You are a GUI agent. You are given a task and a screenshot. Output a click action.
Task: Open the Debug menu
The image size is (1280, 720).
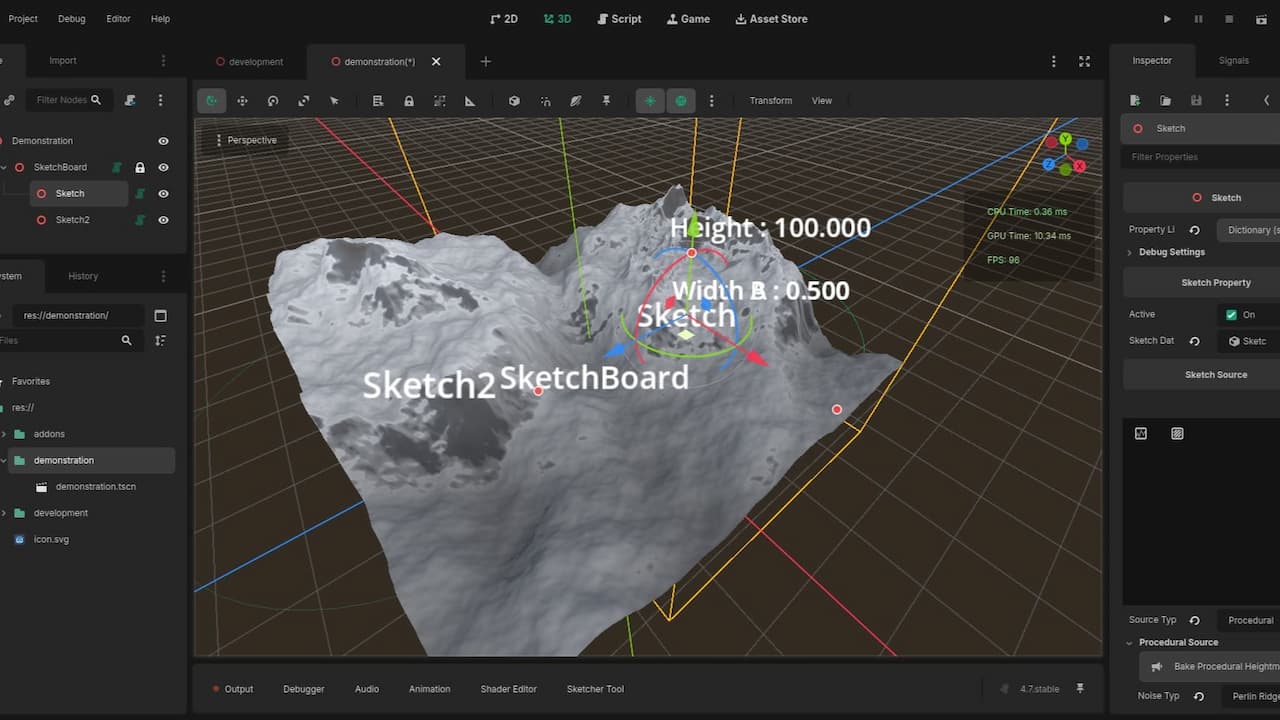click(72, 19)
